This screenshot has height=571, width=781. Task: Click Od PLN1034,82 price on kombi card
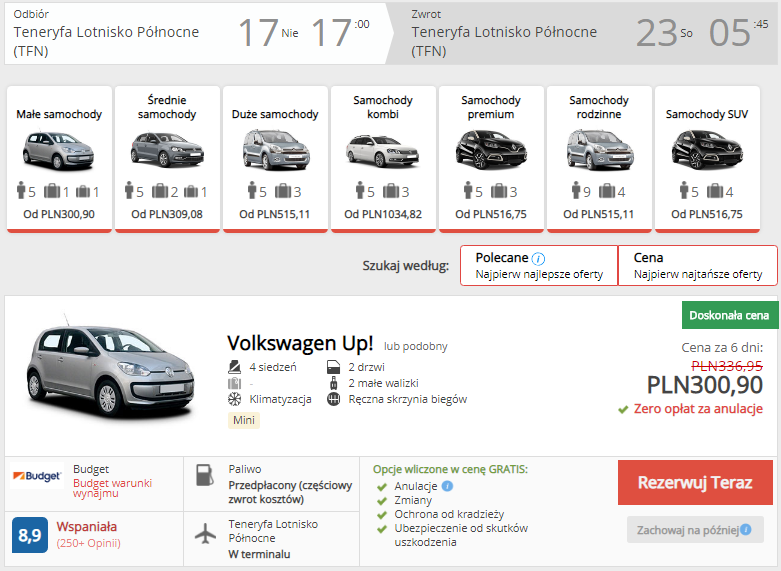(x=383, y=214)
